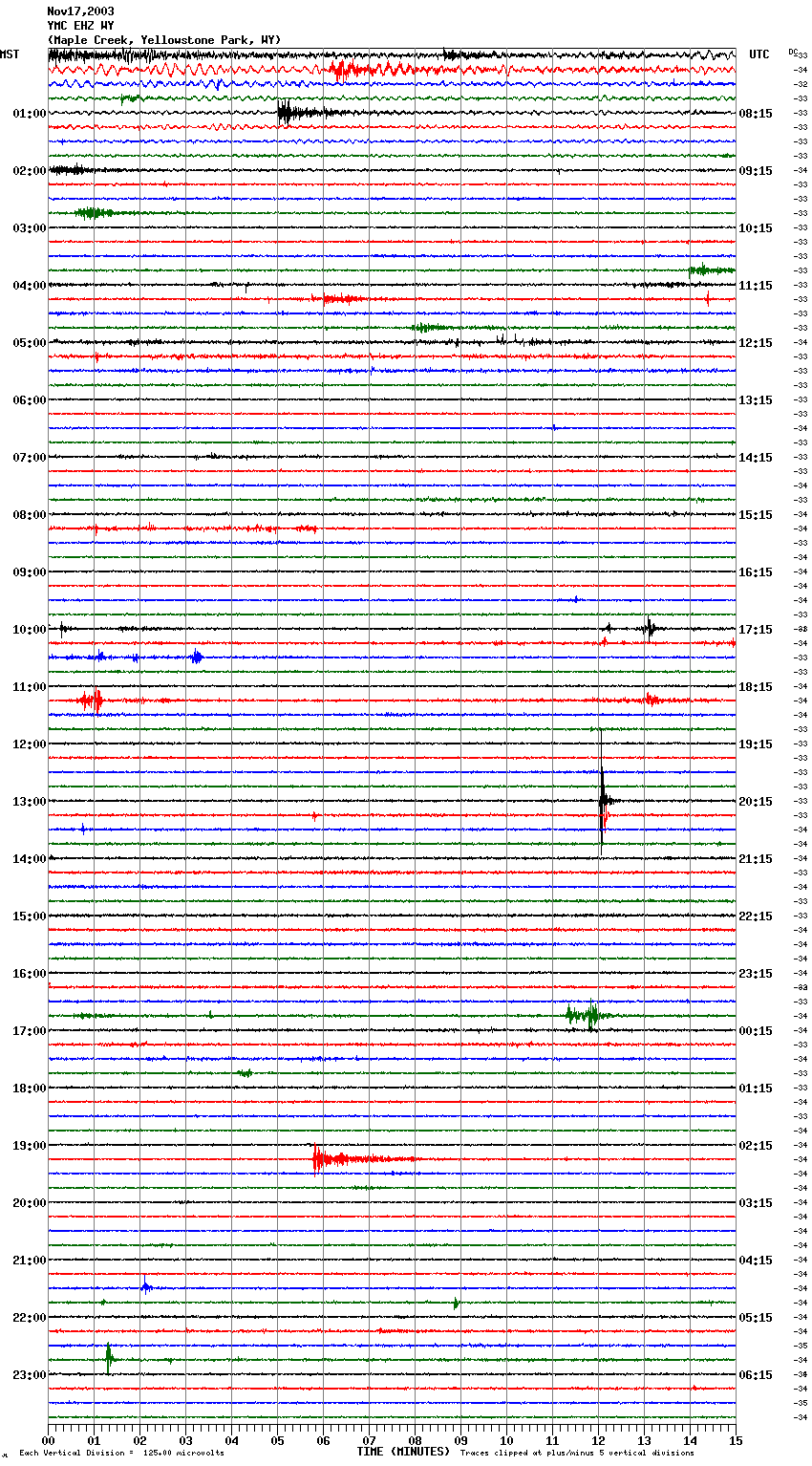Click the '15' minute tick on bottom axis
This screenshot has height=1466, width=812.
coord(736,1440)
